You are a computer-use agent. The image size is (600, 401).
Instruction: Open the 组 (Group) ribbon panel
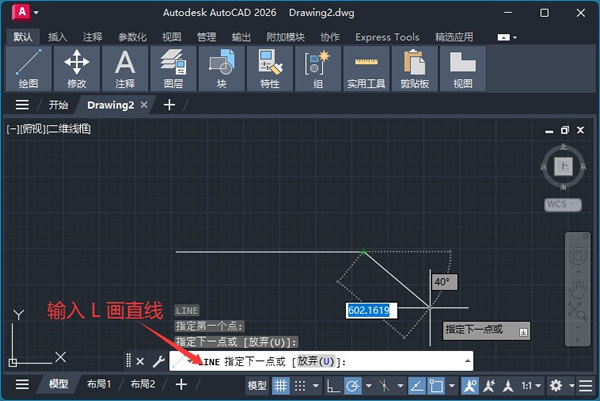point(318,68)
